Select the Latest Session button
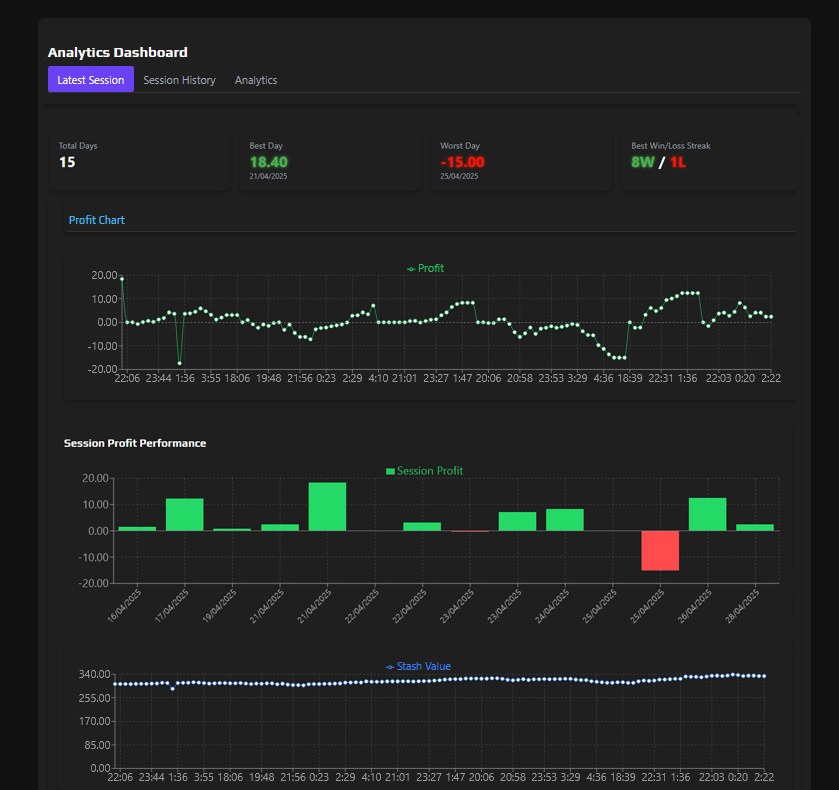Image resolution: width=839 pixels, height=790 pixels. [90, 80]
